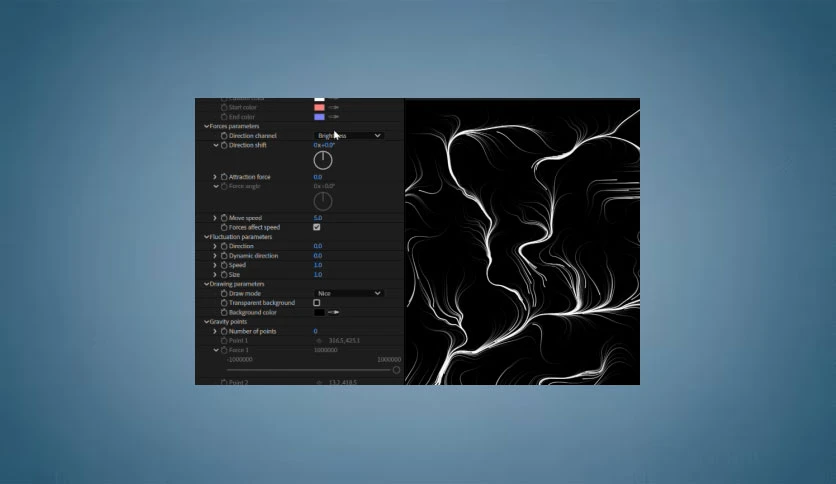Click the Direction shift angle dial
Screen dimensions: 836x484
[x=323, y=160]
